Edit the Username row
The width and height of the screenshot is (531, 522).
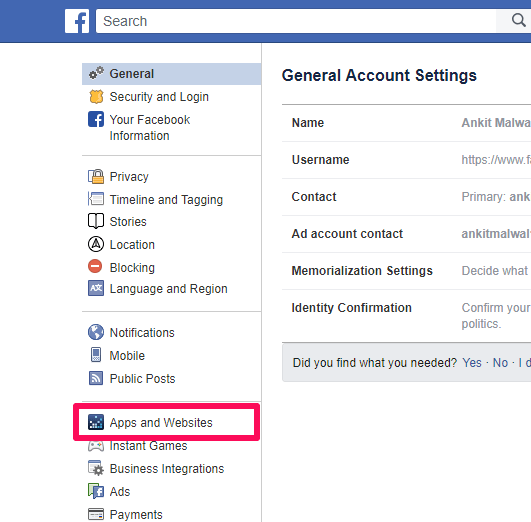click(406, 160)
